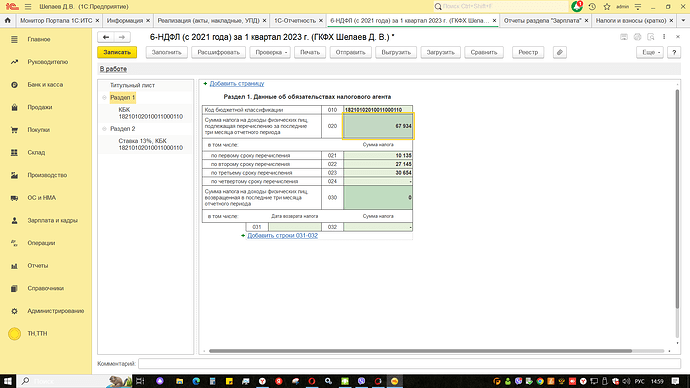Screen dimensions: 690x388
Task: Open the hamburger main menu icon
Action: point(28,7)
